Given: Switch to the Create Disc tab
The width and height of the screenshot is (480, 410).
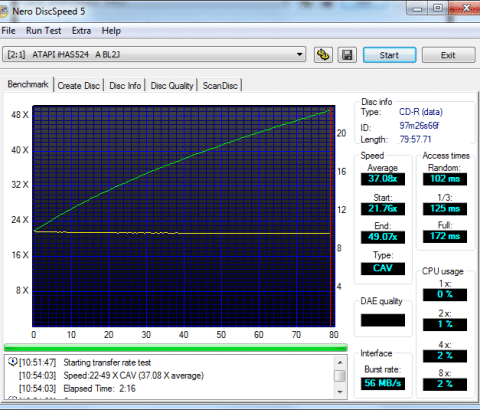Looking at the screenshot, I should (x=79, y=86).
